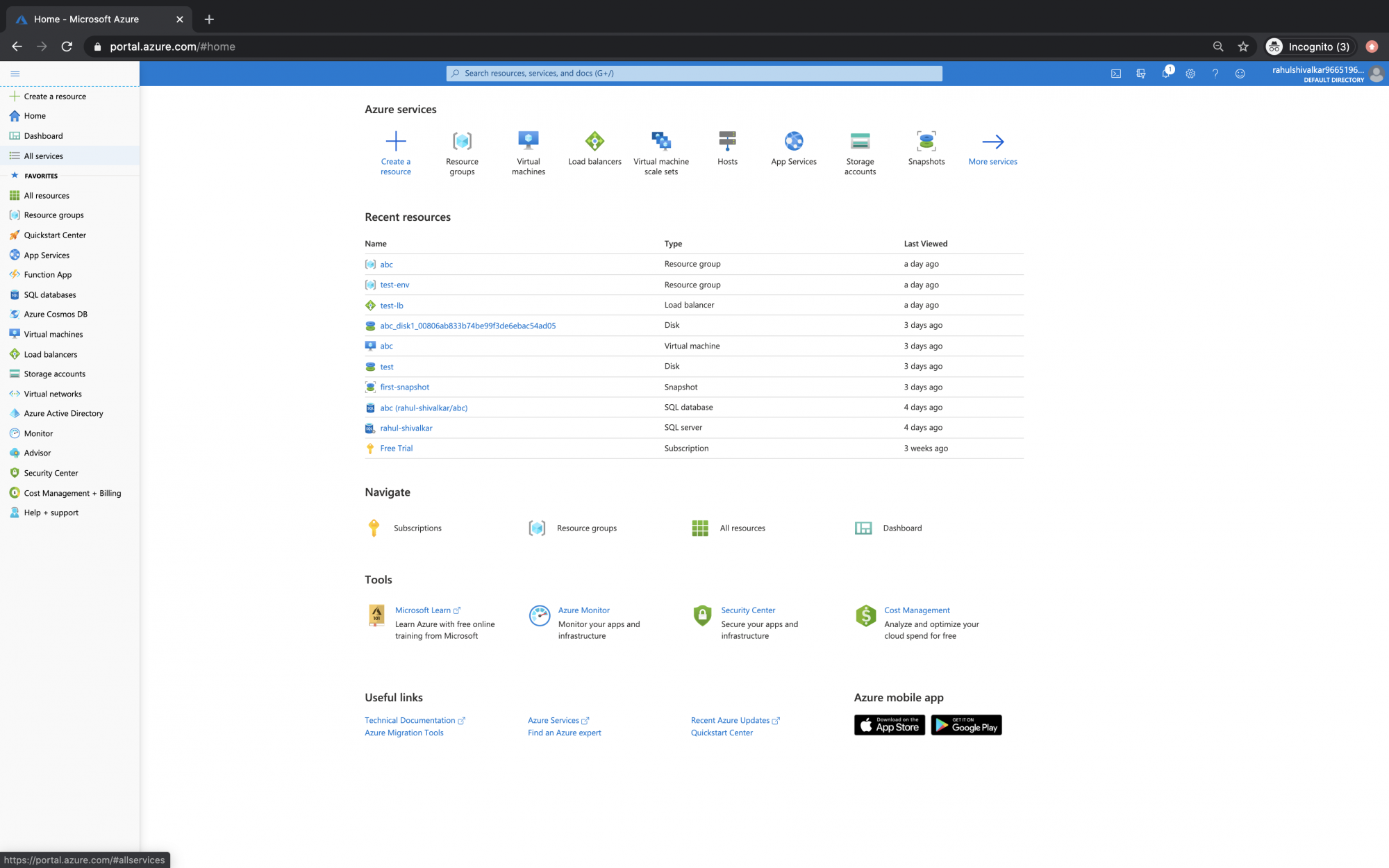Toggle the sidebar with the hamburger menu

(15, 73)
